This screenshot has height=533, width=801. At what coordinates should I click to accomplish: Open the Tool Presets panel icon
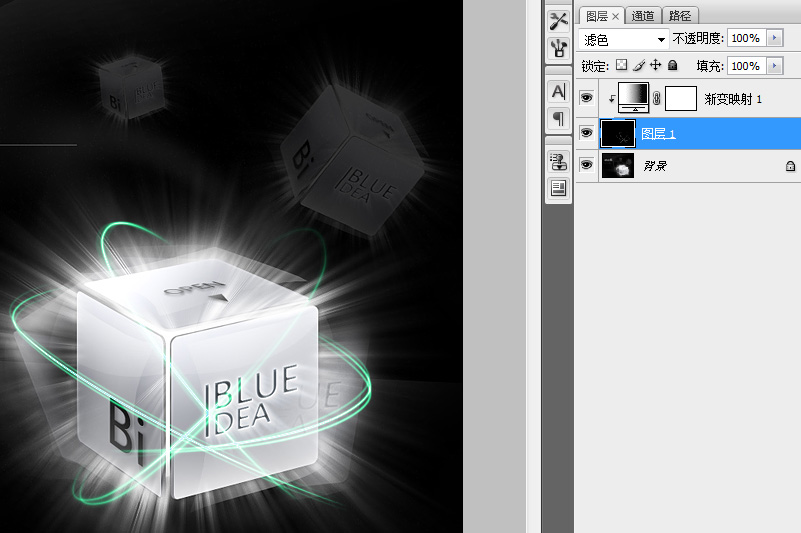tap(558, 21)
